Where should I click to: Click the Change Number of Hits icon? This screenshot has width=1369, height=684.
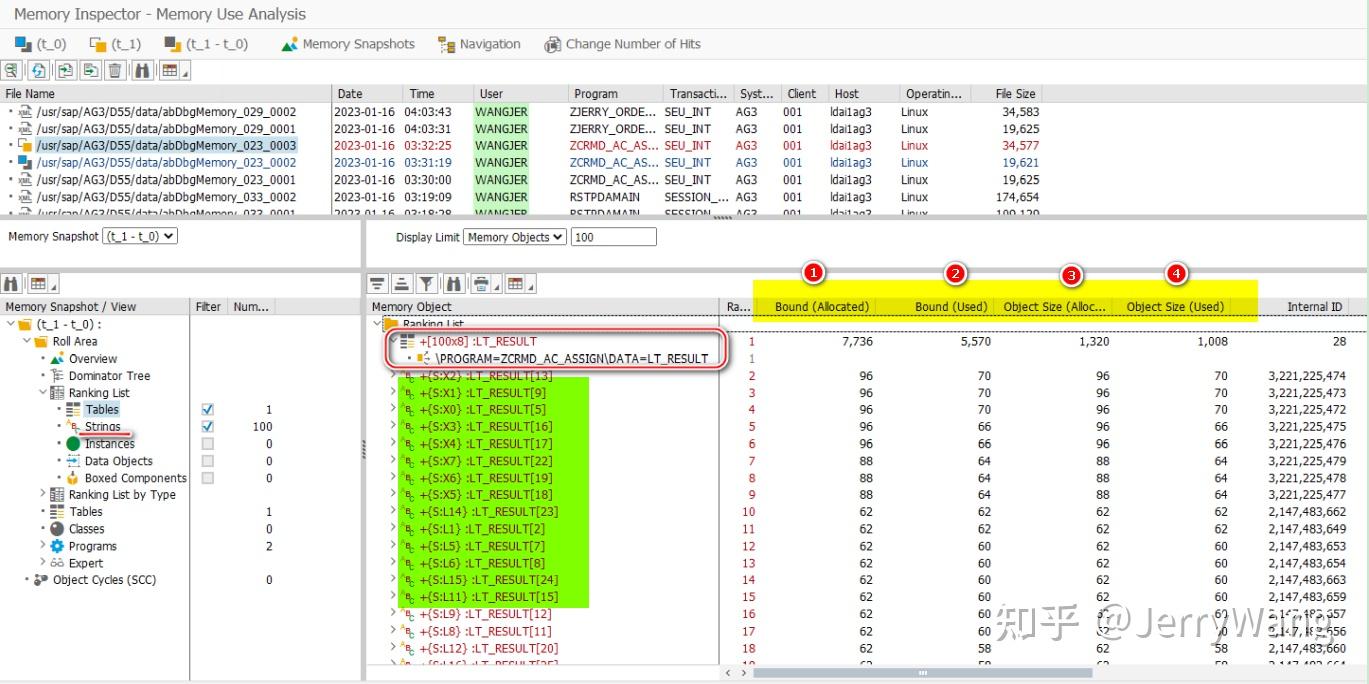[x=552, y=44]
